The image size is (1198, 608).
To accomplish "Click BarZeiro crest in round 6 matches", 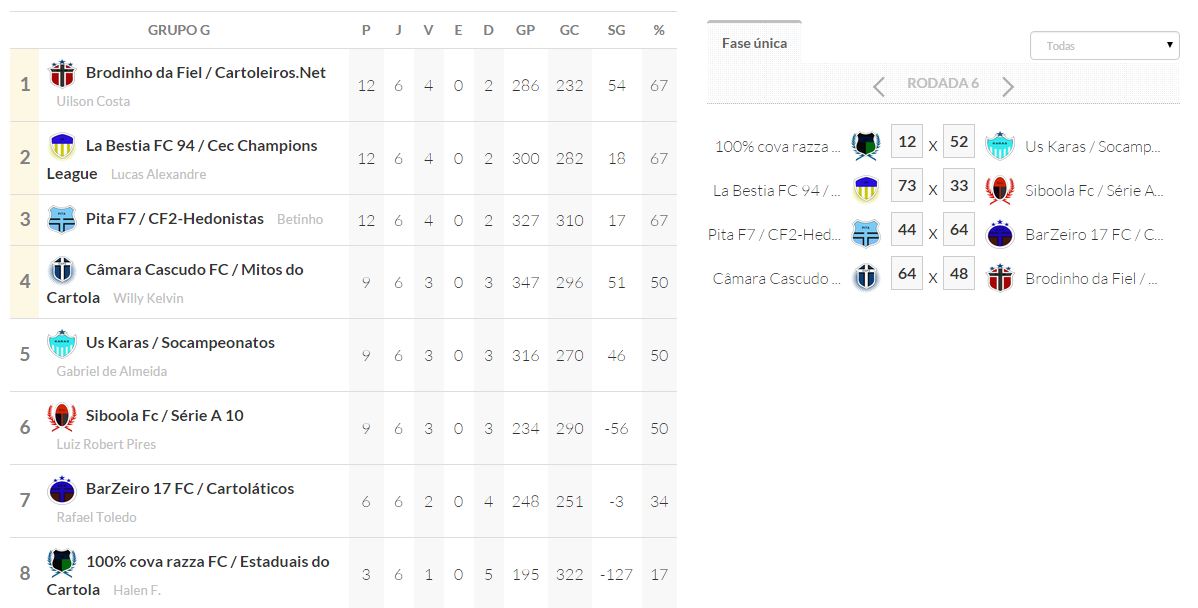I will tap(1000, 235).
